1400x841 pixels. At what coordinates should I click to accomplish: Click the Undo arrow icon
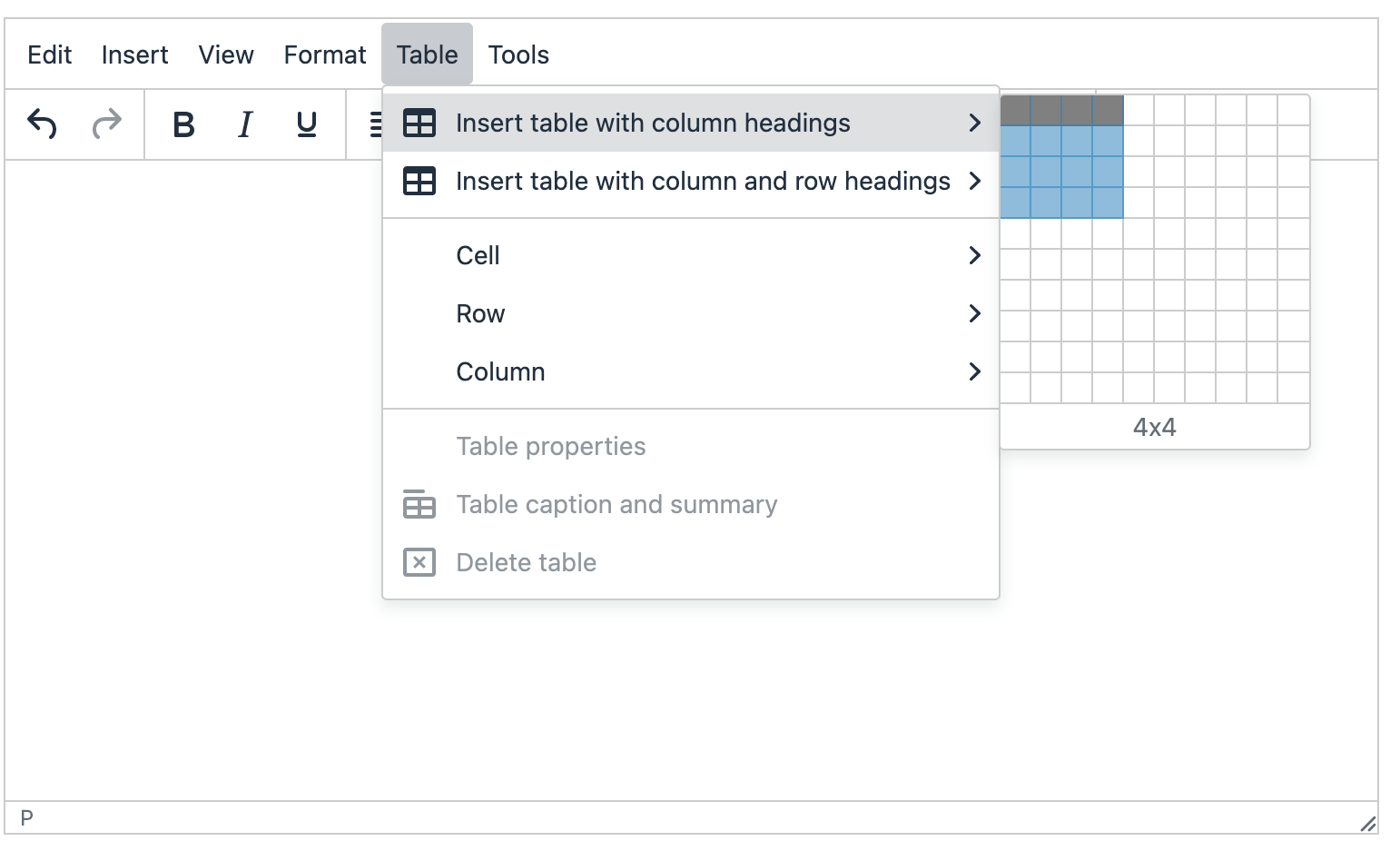pyautogui.click(x=42, y=124)
